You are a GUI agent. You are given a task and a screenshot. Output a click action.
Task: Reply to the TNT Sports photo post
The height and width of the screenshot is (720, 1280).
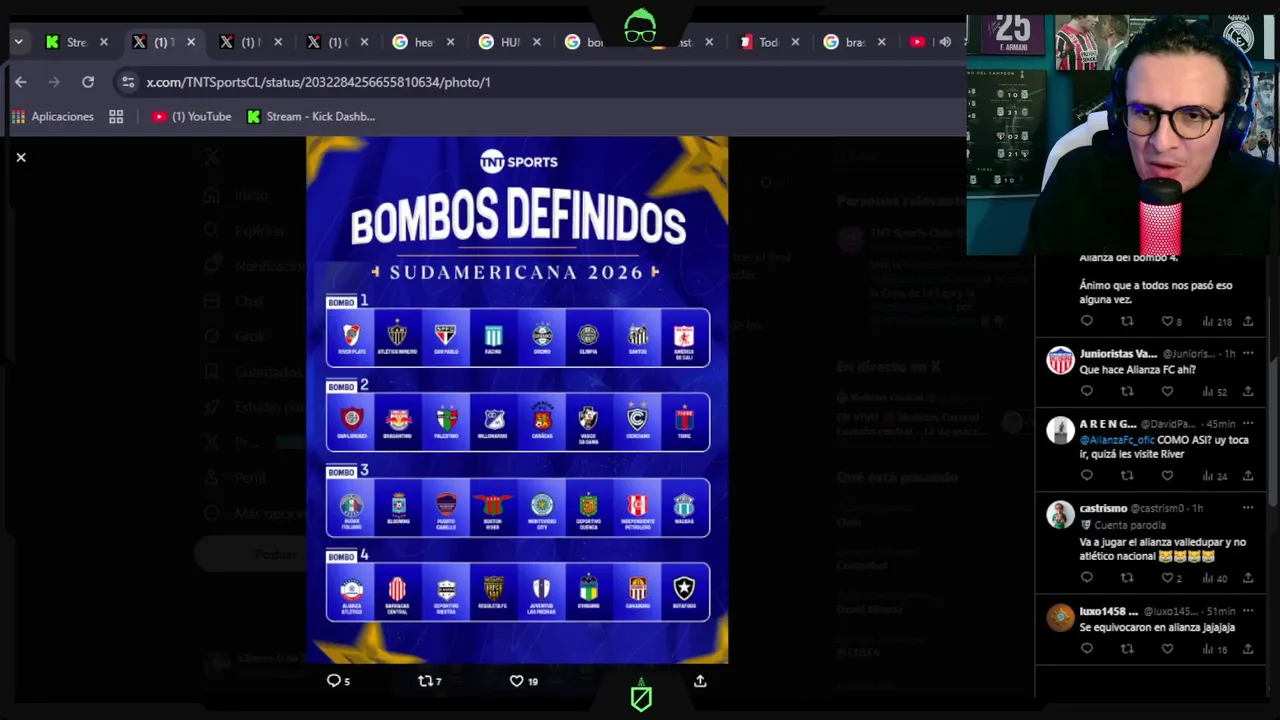coord(338,681)
